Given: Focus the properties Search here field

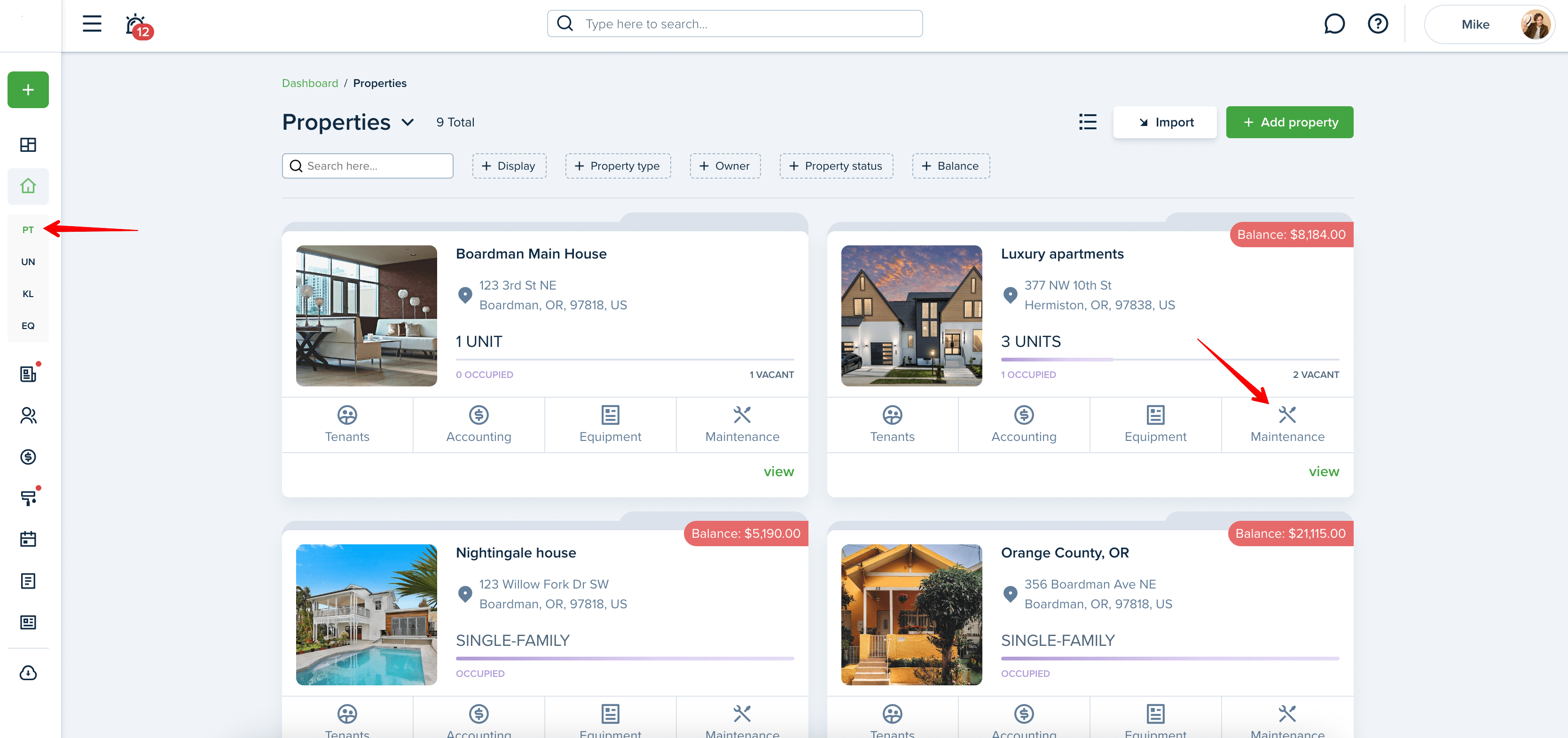Looking at the screenshot, I should point(368,165).
